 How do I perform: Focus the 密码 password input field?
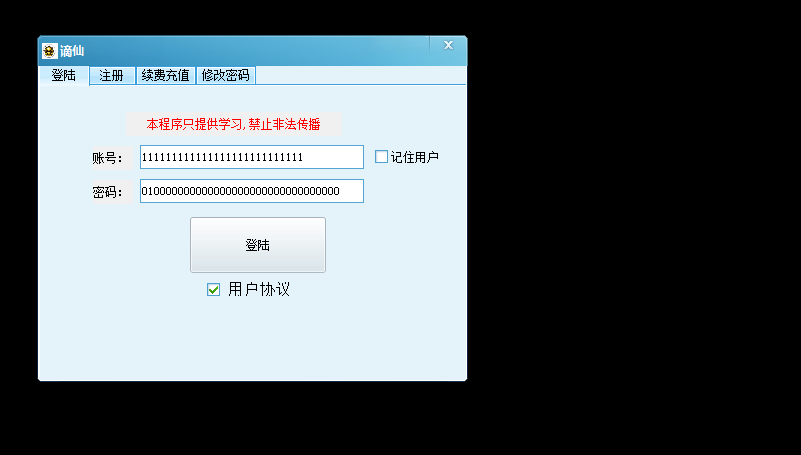click(x=252, y=191)
